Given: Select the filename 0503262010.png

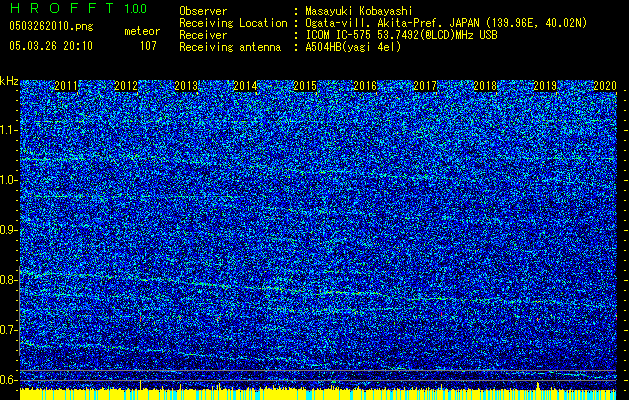Looking at the screenshot, I should (51, 27).
